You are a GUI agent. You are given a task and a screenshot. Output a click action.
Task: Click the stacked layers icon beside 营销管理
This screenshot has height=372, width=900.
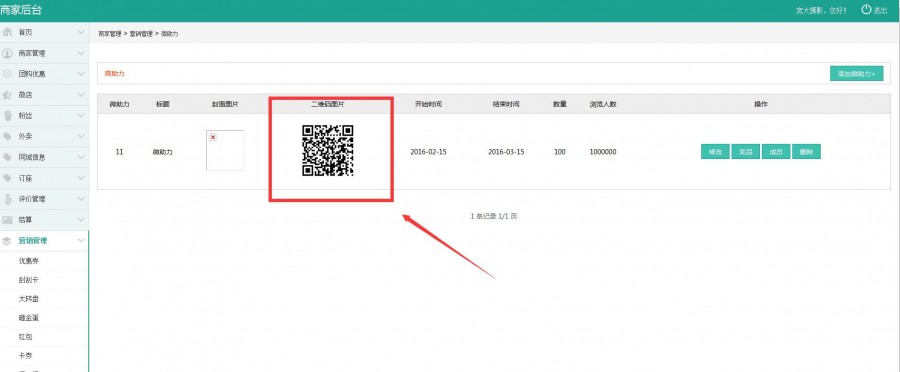[x=7, y=241]
